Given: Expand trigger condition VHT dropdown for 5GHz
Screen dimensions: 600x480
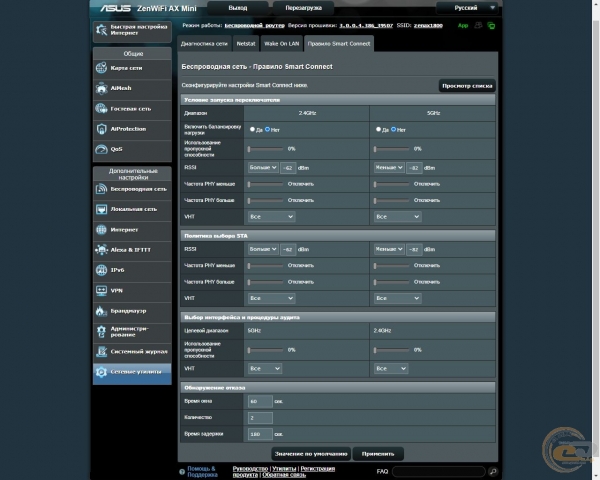Looking at the screenshot, I should pyautogui.click(x=398, y=217).
